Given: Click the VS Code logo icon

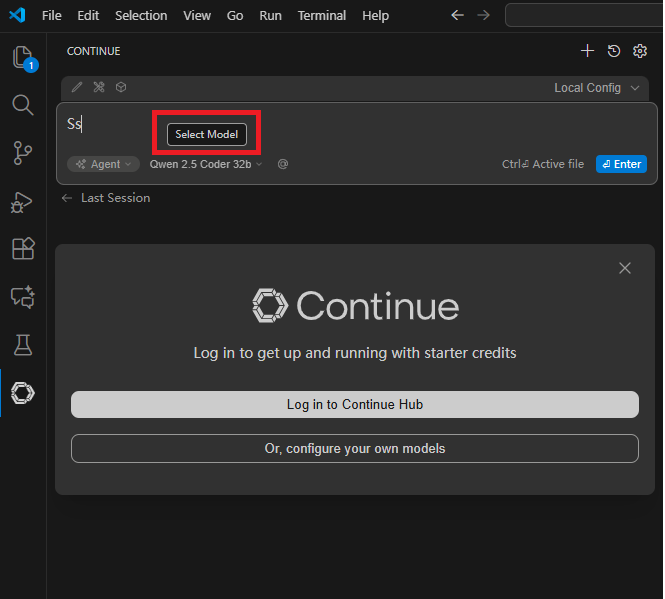Looking at the screenshot, I should 17,15.
